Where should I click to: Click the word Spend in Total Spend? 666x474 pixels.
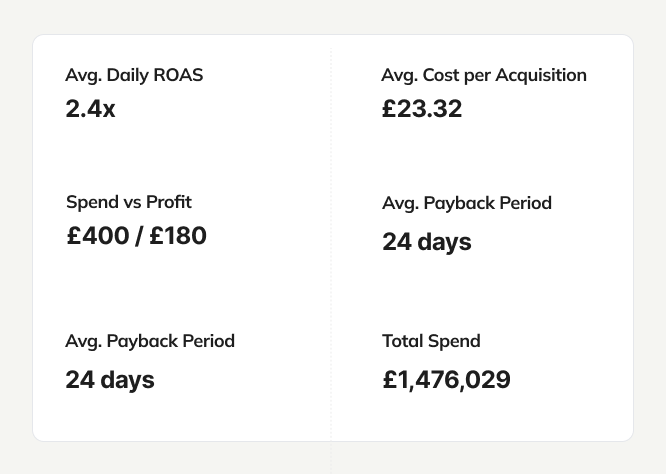point(454,342)
